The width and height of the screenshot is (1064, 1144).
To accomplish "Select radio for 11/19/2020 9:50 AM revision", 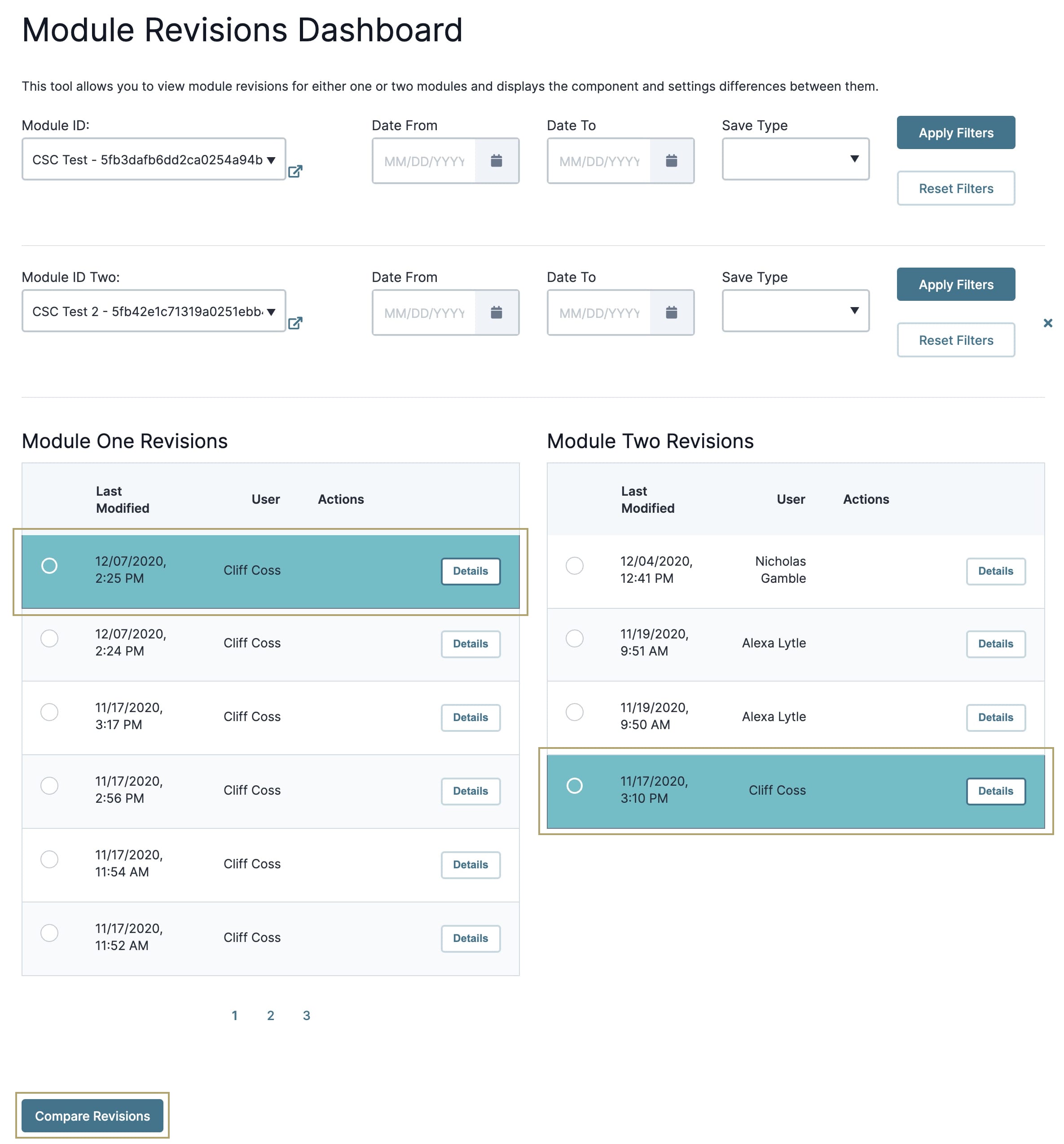I will click(x=574, y=712).
